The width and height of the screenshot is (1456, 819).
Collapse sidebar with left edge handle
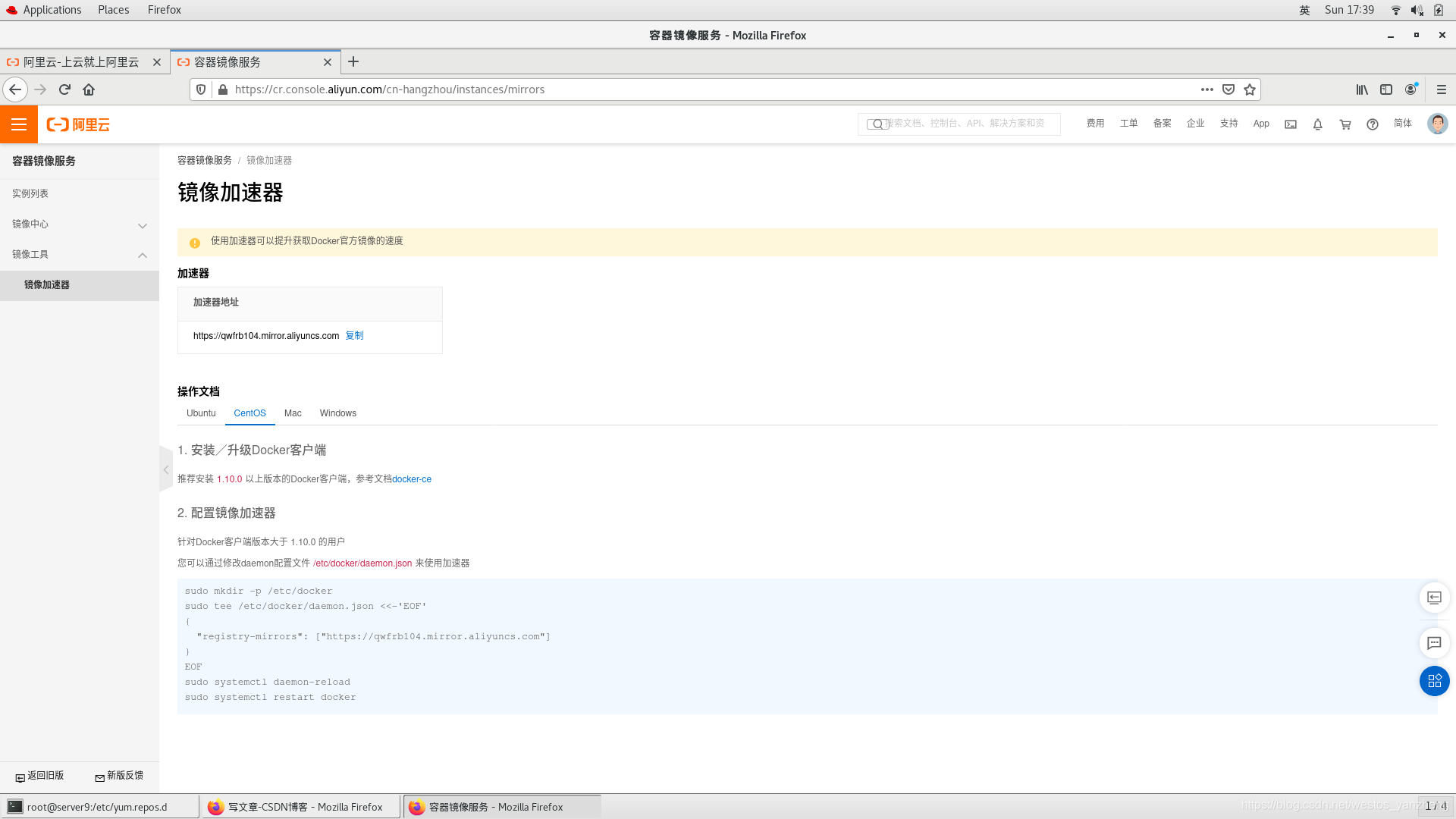coord(166,469)
